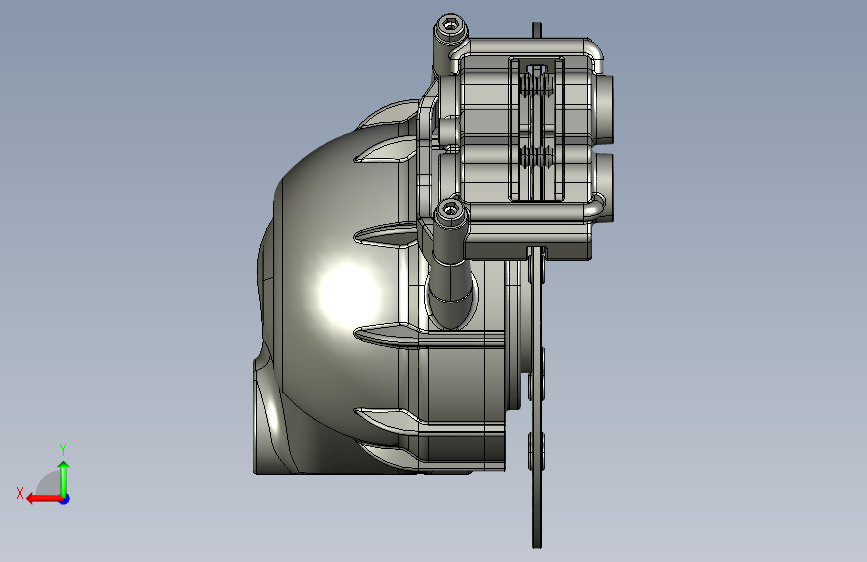Select the grey XY plane quadrant of triad
Screen dimensions: 867x562
(49, 483)
